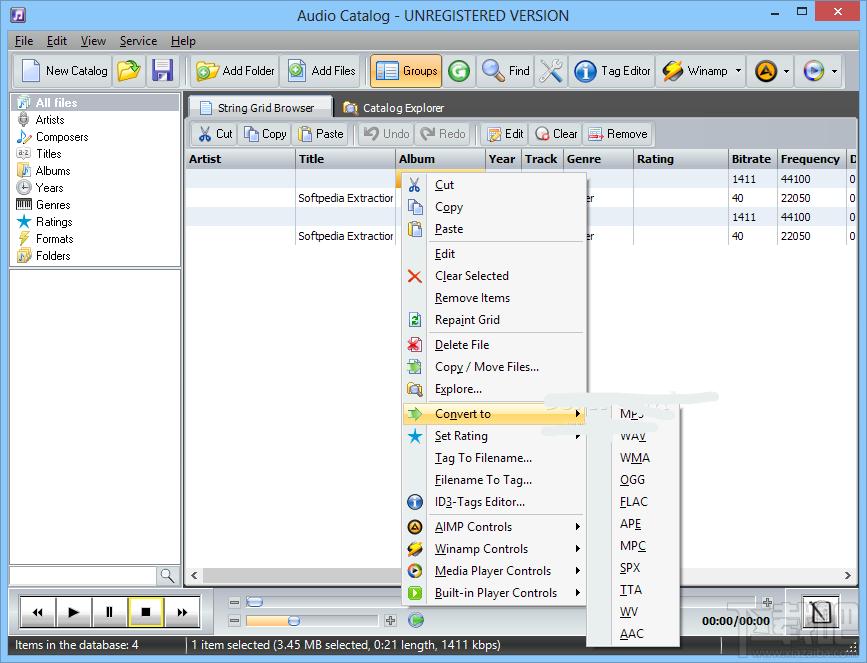The image size is (867, 663).
Task: Open Find with the magnifier icon
Action: [x=505, y=71]
